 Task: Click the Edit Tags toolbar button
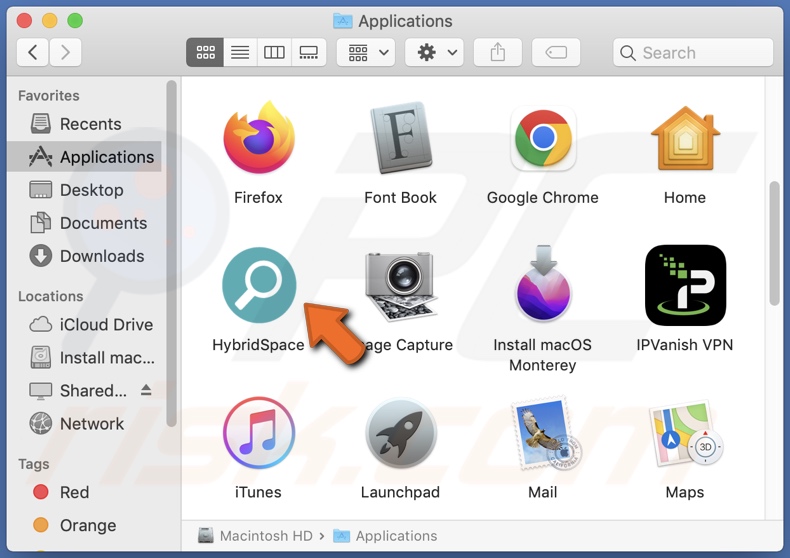pos(556,52)
